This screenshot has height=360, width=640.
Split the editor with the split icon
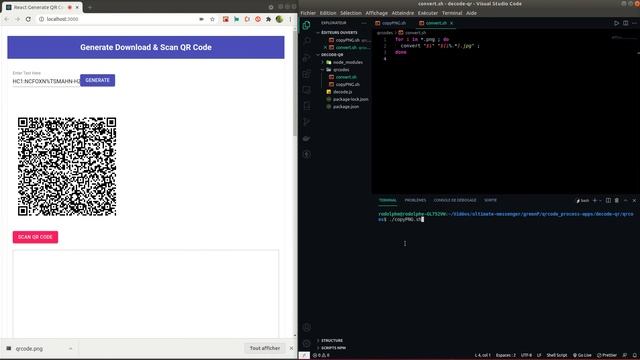pos(625,23)
